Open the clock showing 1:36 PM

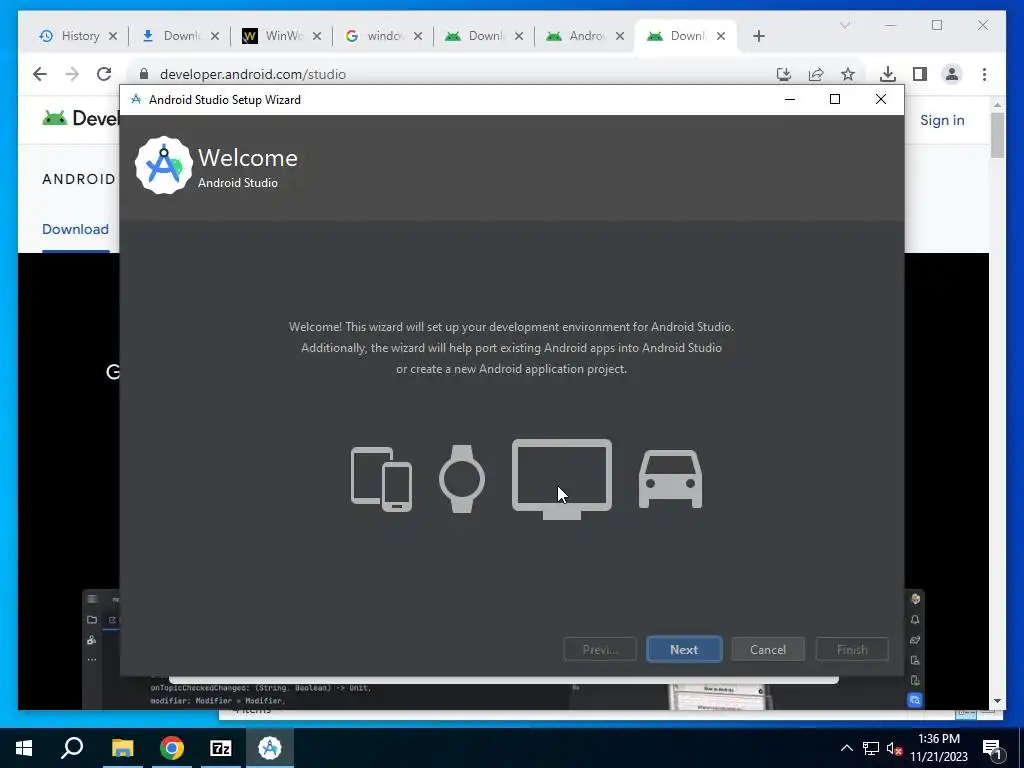click(938, 748)
